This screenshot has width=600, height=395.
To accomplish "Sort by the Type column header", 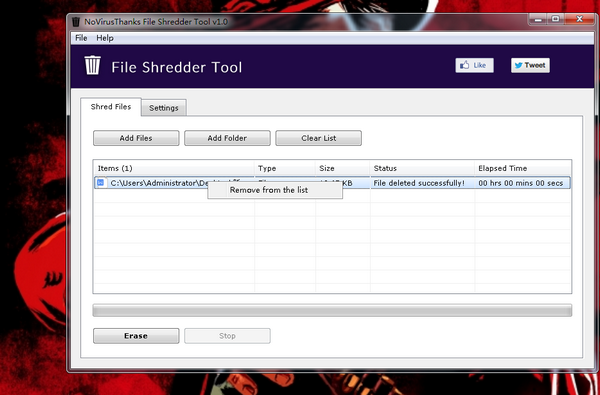I will coord(285,168).
